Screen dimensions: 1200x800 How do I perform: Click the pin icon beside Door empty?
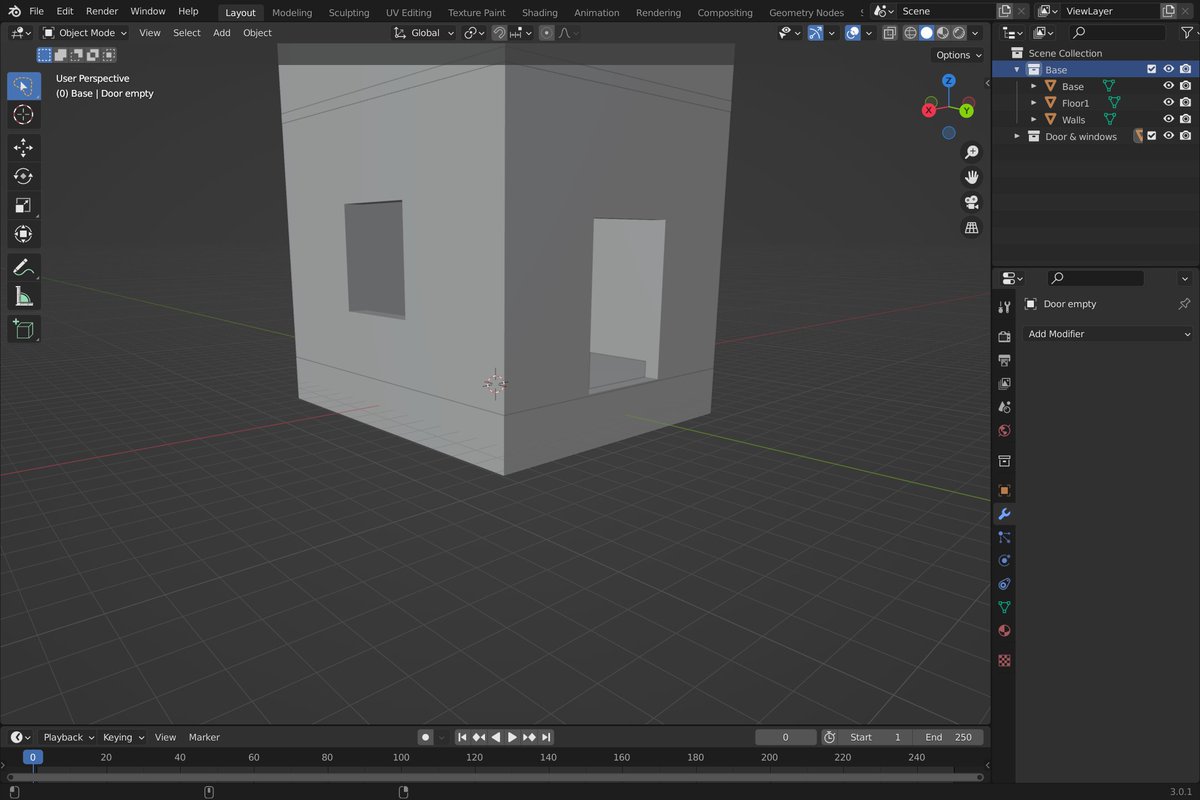pos(1185,304)
